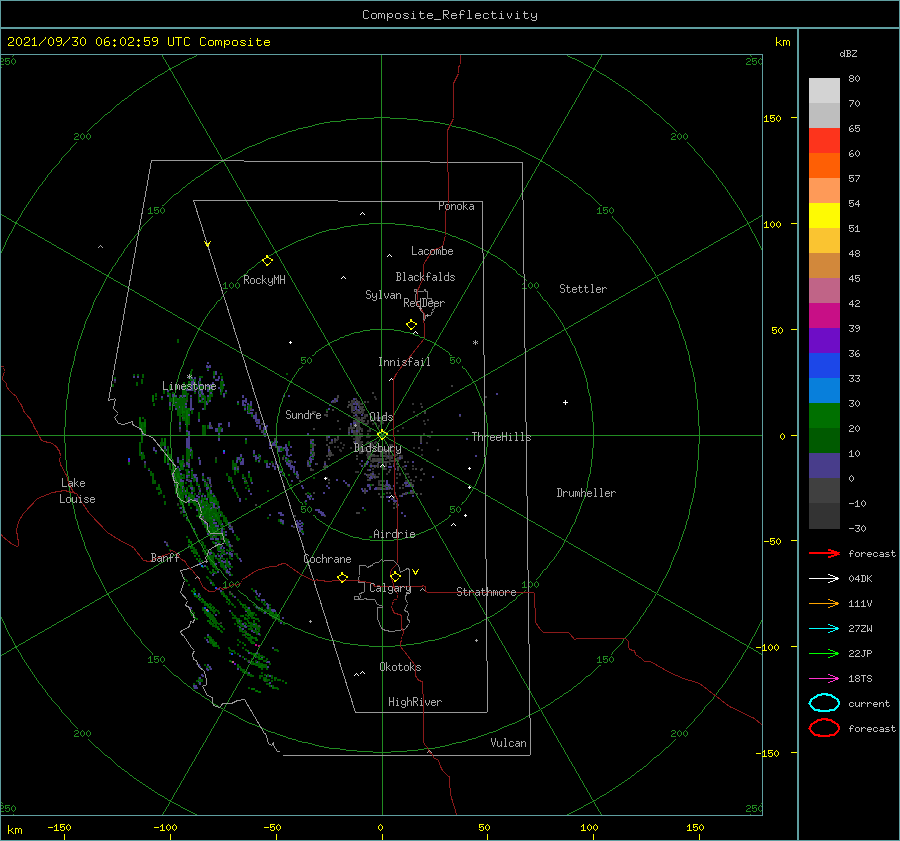This screenshot has width=900, height=841.
Task: Click the red forecast ellipse in legend
Action: coord(824,728)
